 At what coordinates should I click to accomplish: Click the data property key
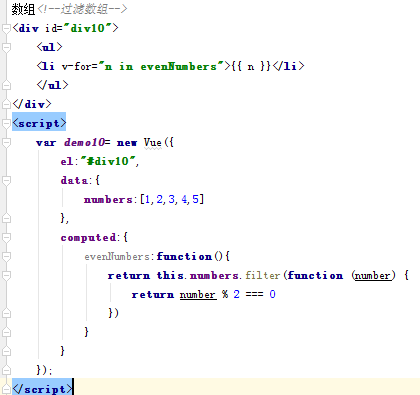[74, 180]
